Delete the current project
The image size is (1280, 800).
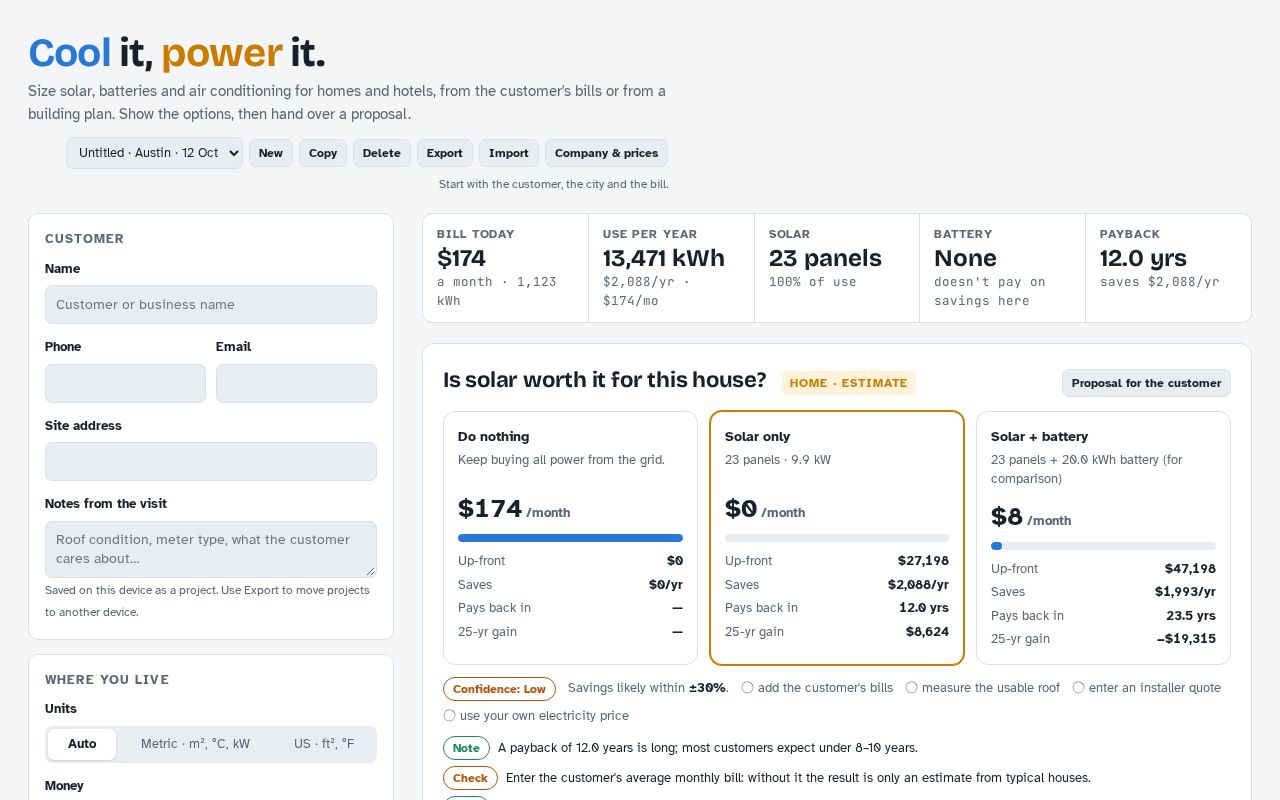pyautogui.click(x=381, y=153)
